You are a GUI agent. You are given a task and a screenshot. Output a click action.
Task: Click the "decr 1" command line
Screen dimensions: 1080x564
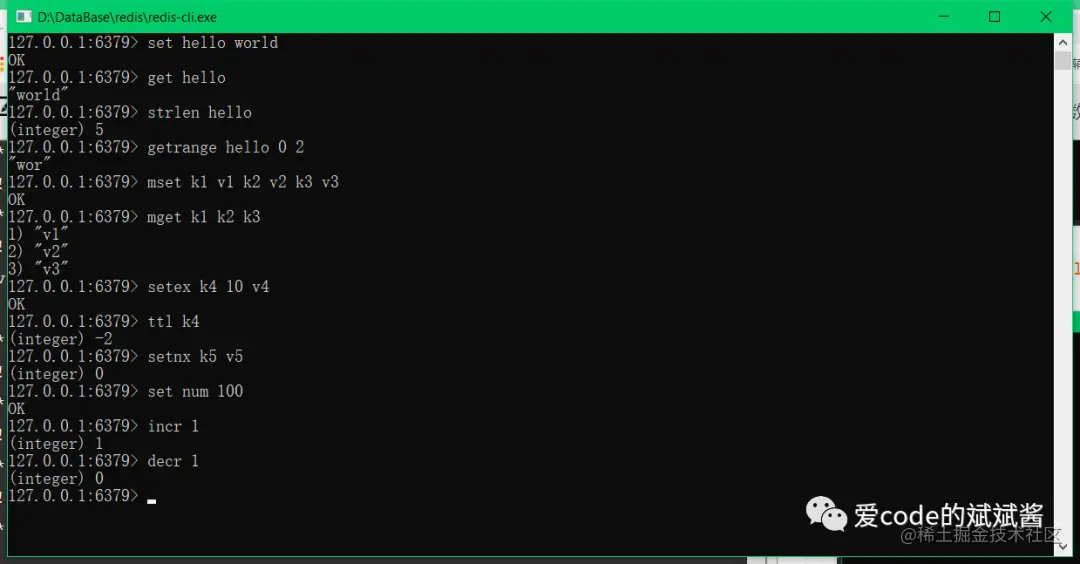(103, 461)
